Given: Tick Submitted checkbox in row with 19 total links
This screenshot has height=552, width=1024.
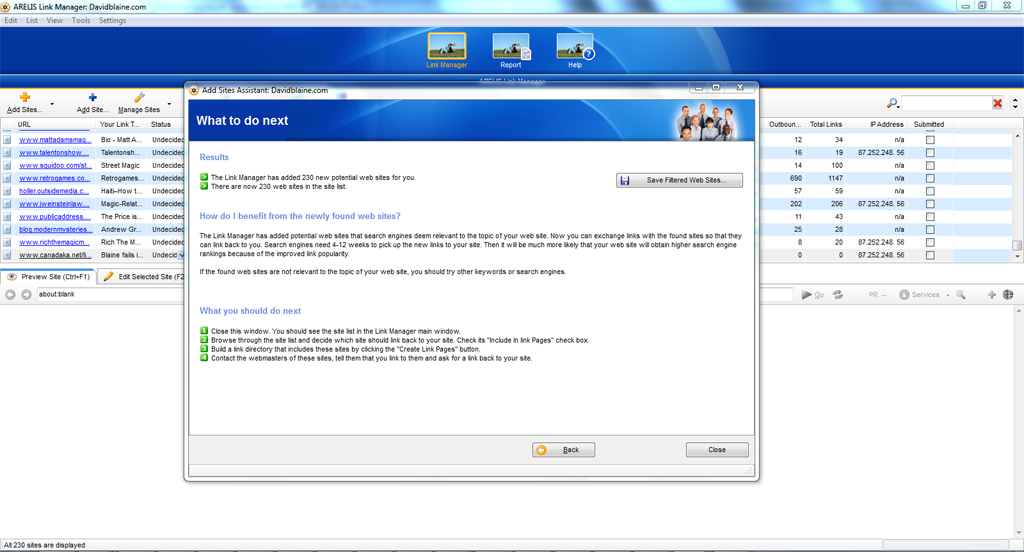Looking at the screenshot, I should coord(930,152).
